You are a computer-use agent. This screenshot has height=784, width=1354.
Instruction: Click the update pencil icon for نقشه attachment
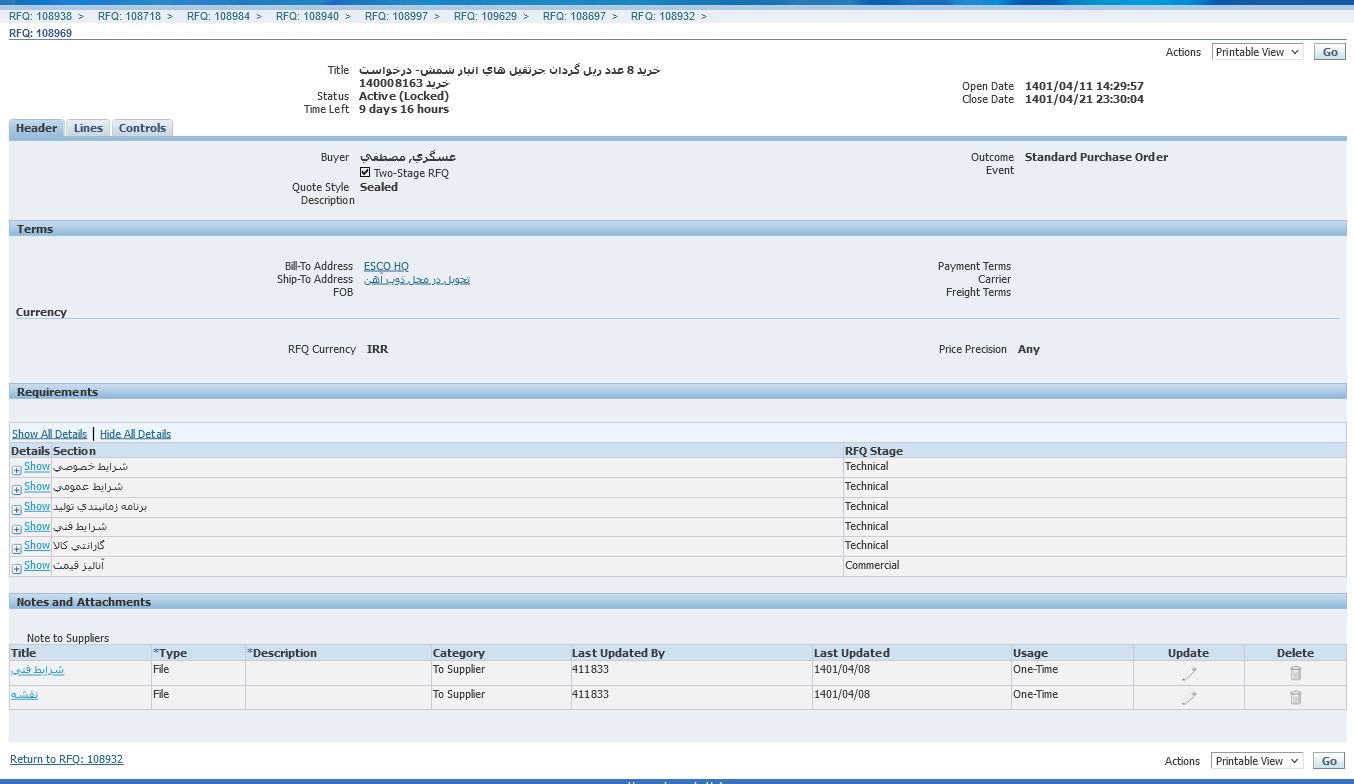[1189, 698]
